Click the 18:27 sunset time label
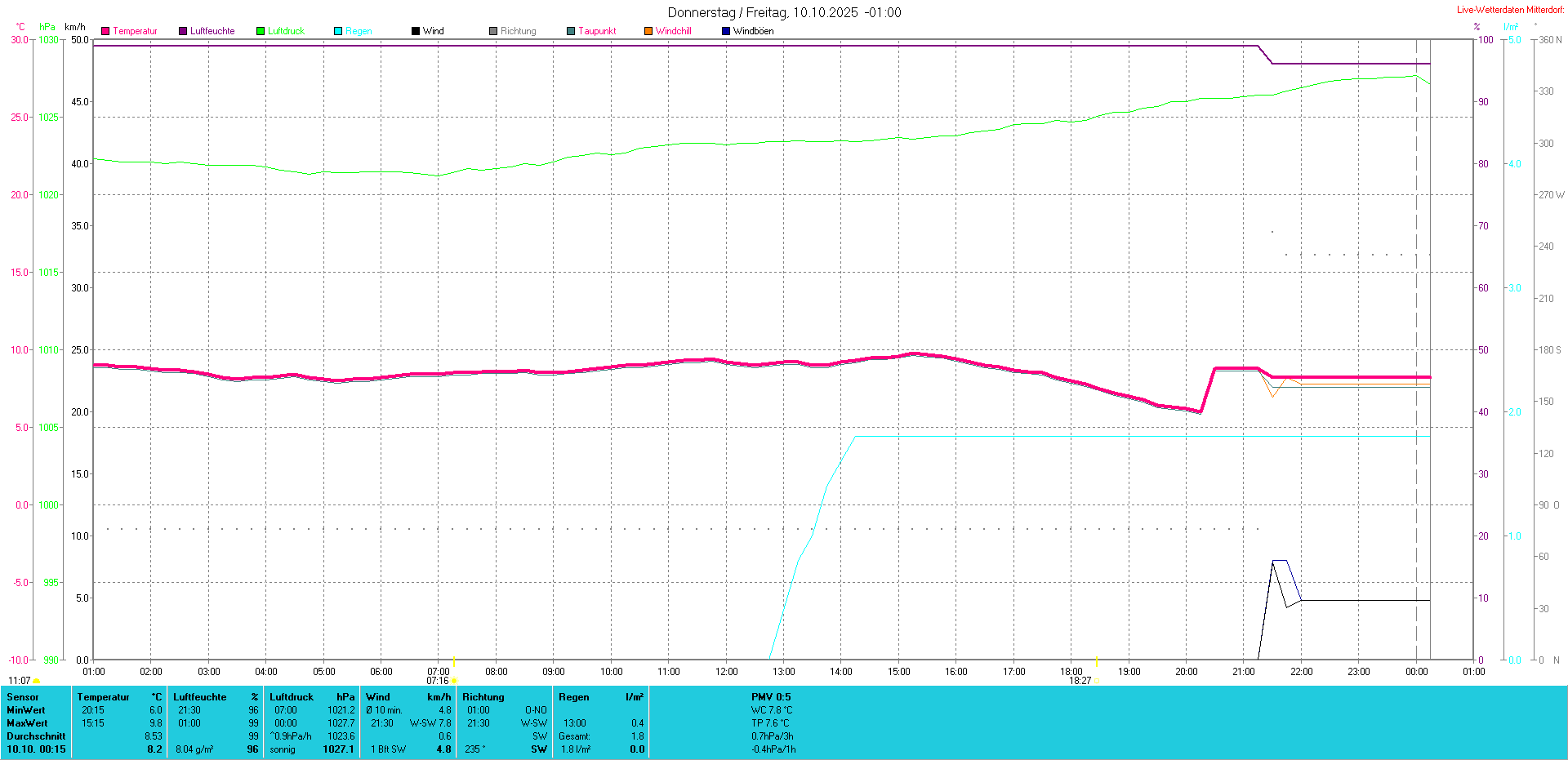The width and height of the screenshot is (1568, 760). point(1080,681)
